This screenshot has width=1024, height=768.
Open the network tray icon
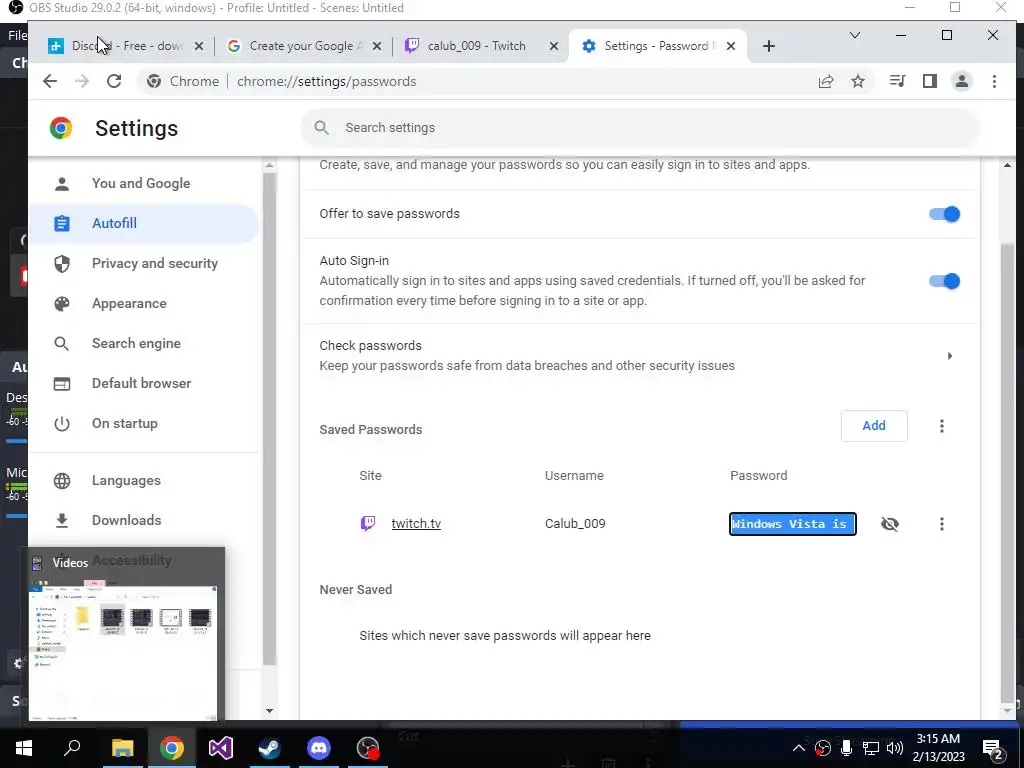pyautogui.click(x=871, y=748)
